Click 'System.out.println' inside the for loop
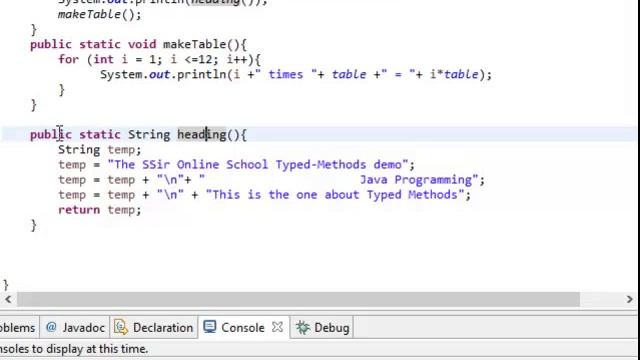 coord(163,74)
